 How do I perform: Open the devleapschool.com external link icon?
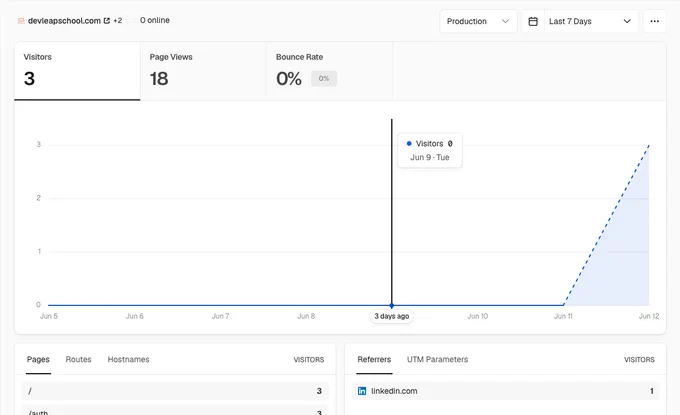[x=107, y=21]
